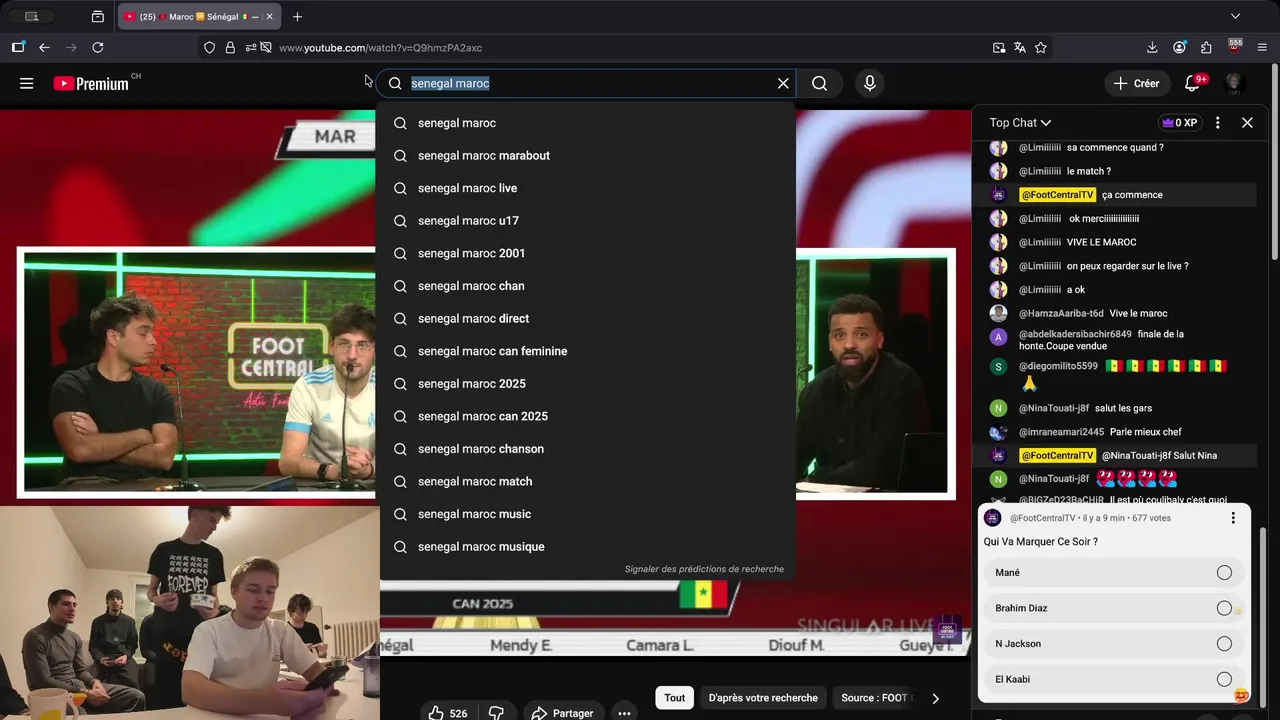The height and width of the screenshot is (720, 1280).
Task: Select suggestion "senegal maroc 2001"
Action: pos(587,253)
